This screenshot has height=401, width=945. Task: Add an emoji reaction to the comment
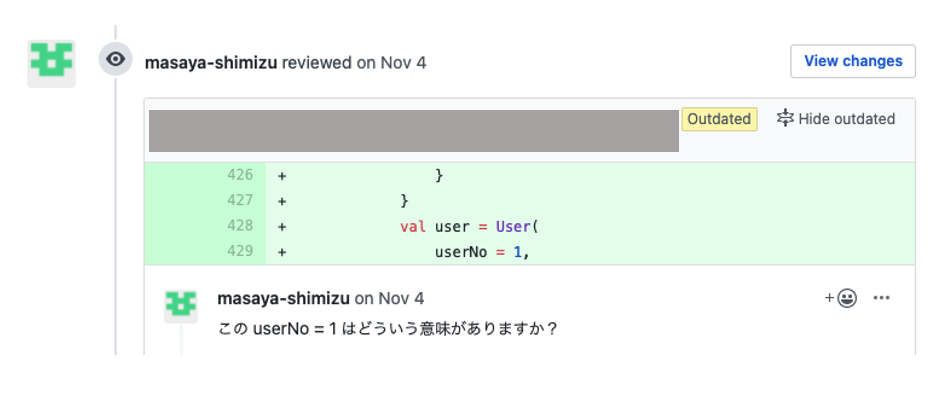pos(841,298)
